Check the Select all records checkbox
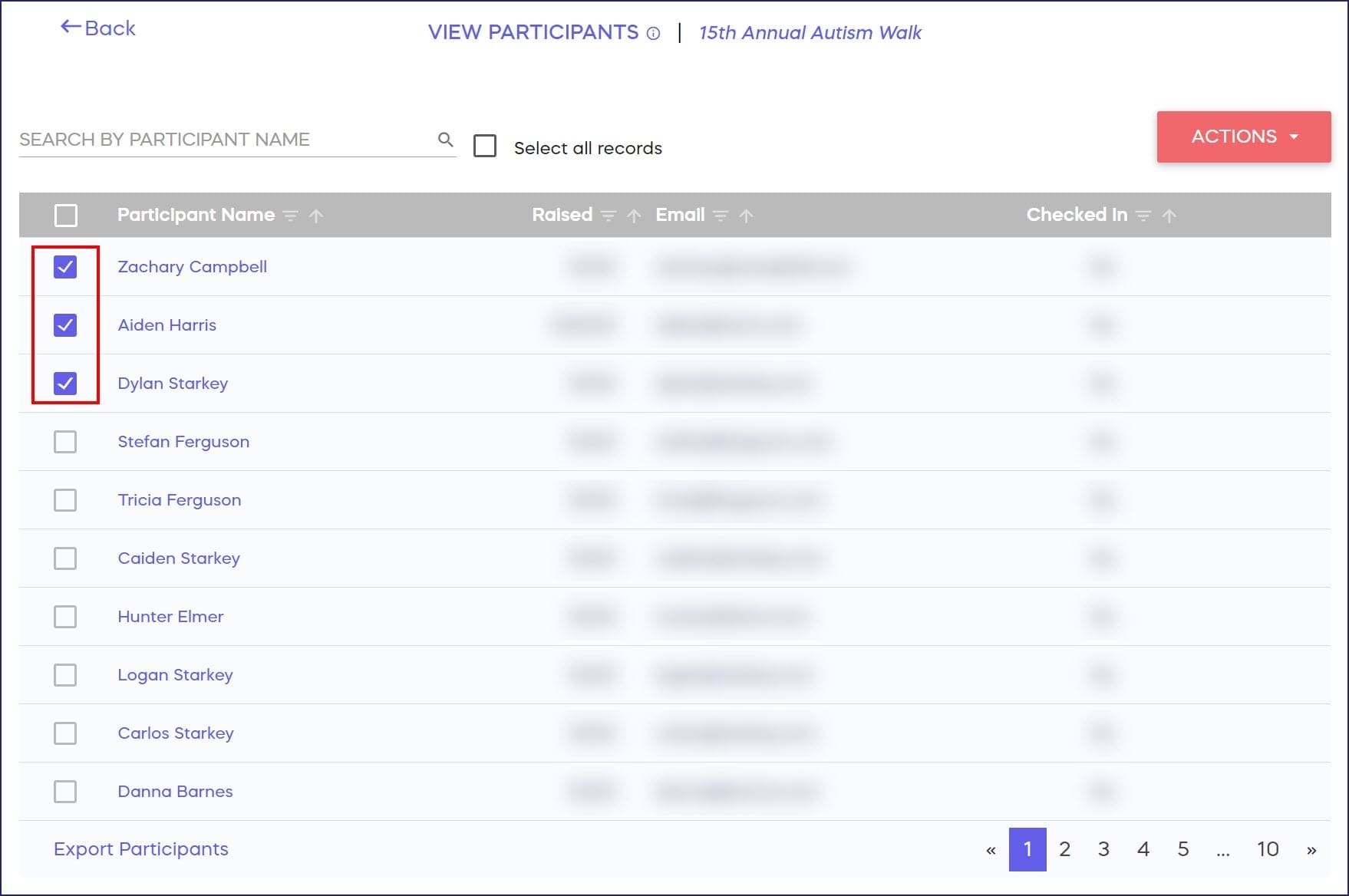1349x896 pixels. click(x=485, y=146)
